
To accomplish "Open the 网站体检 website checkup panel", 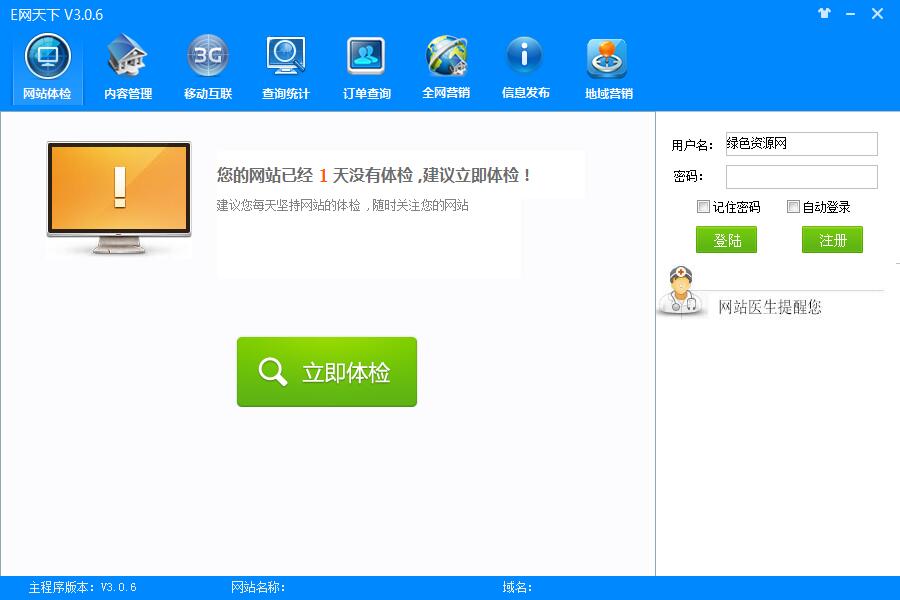I will tap(46, 65).
